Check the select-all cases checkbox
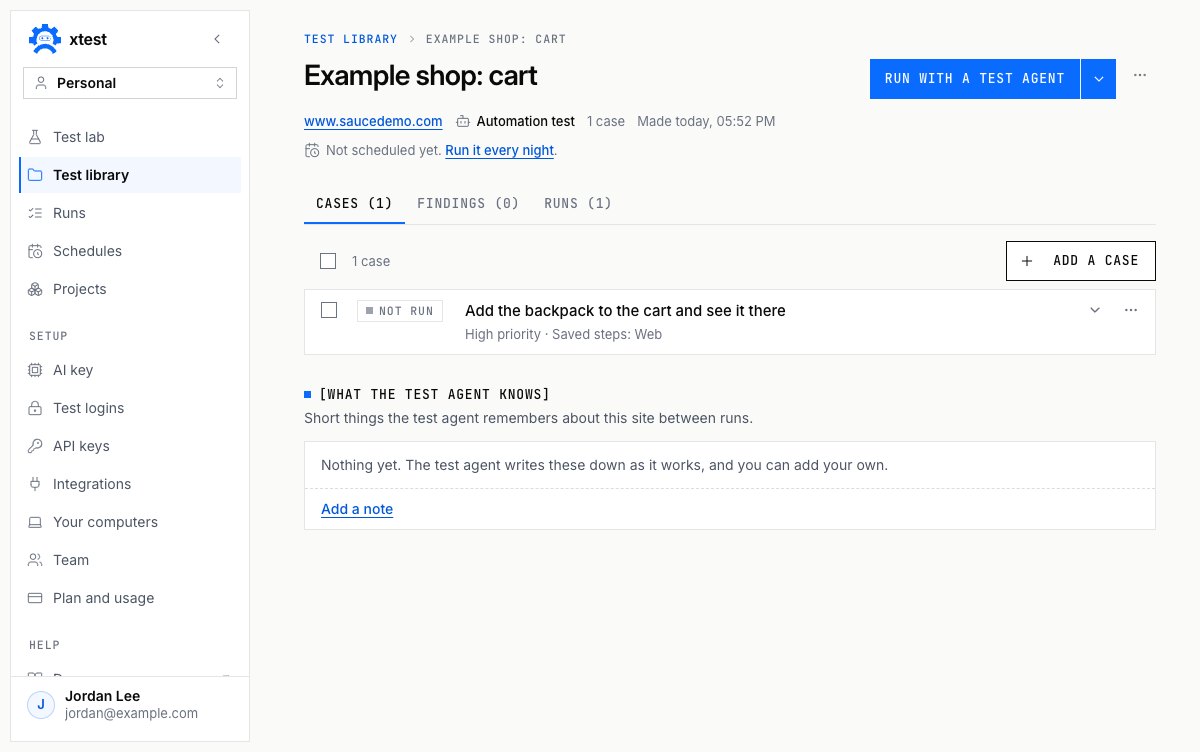Image resolution: width=1200 pixels, height=752 pixels. point(328,261)
